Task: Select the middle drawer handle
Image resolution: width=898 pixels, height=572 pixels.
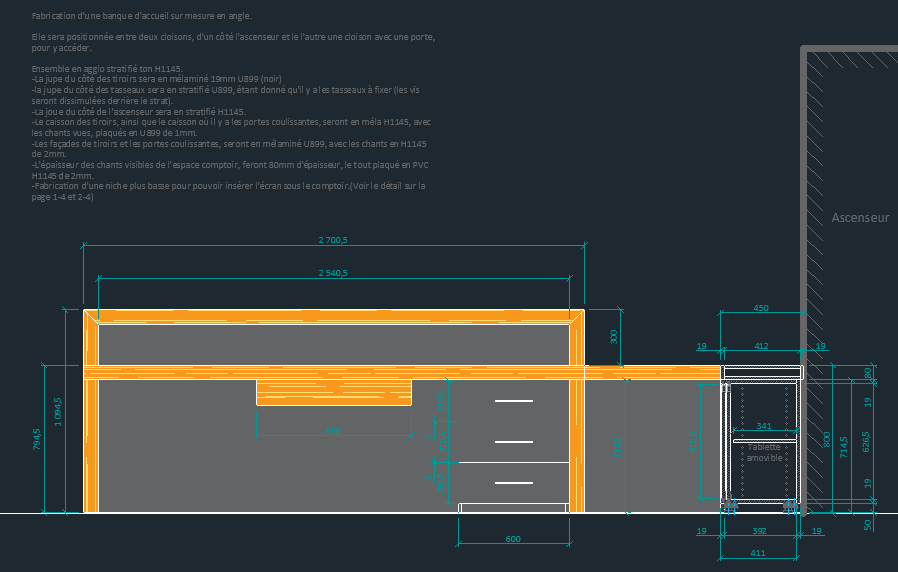Action: coord(514,441)
